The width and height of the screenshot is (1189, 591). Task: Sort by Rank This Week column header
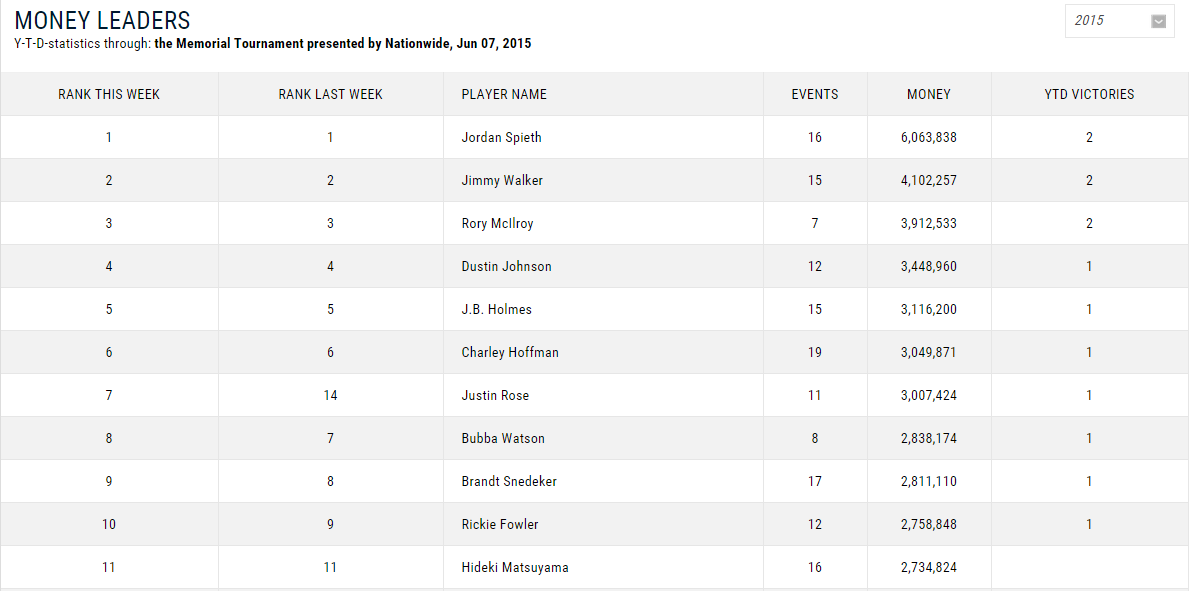[x=109, y=94]
